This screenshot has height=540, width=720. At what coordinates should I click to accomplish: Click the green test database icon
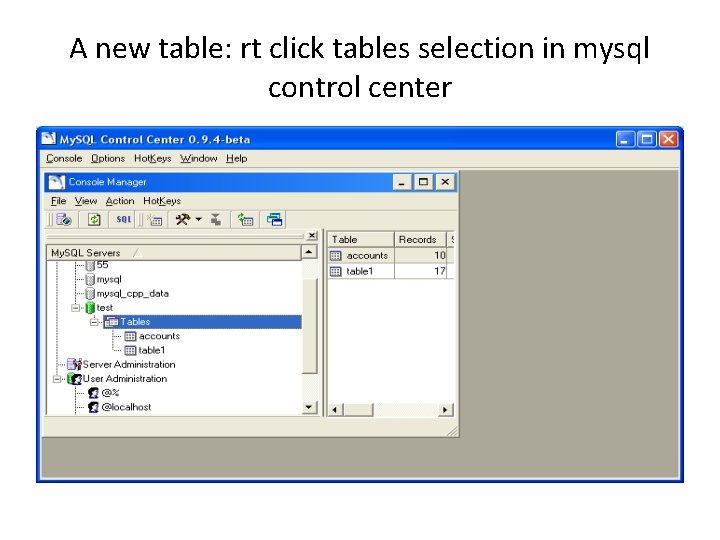tap(90, 308)
